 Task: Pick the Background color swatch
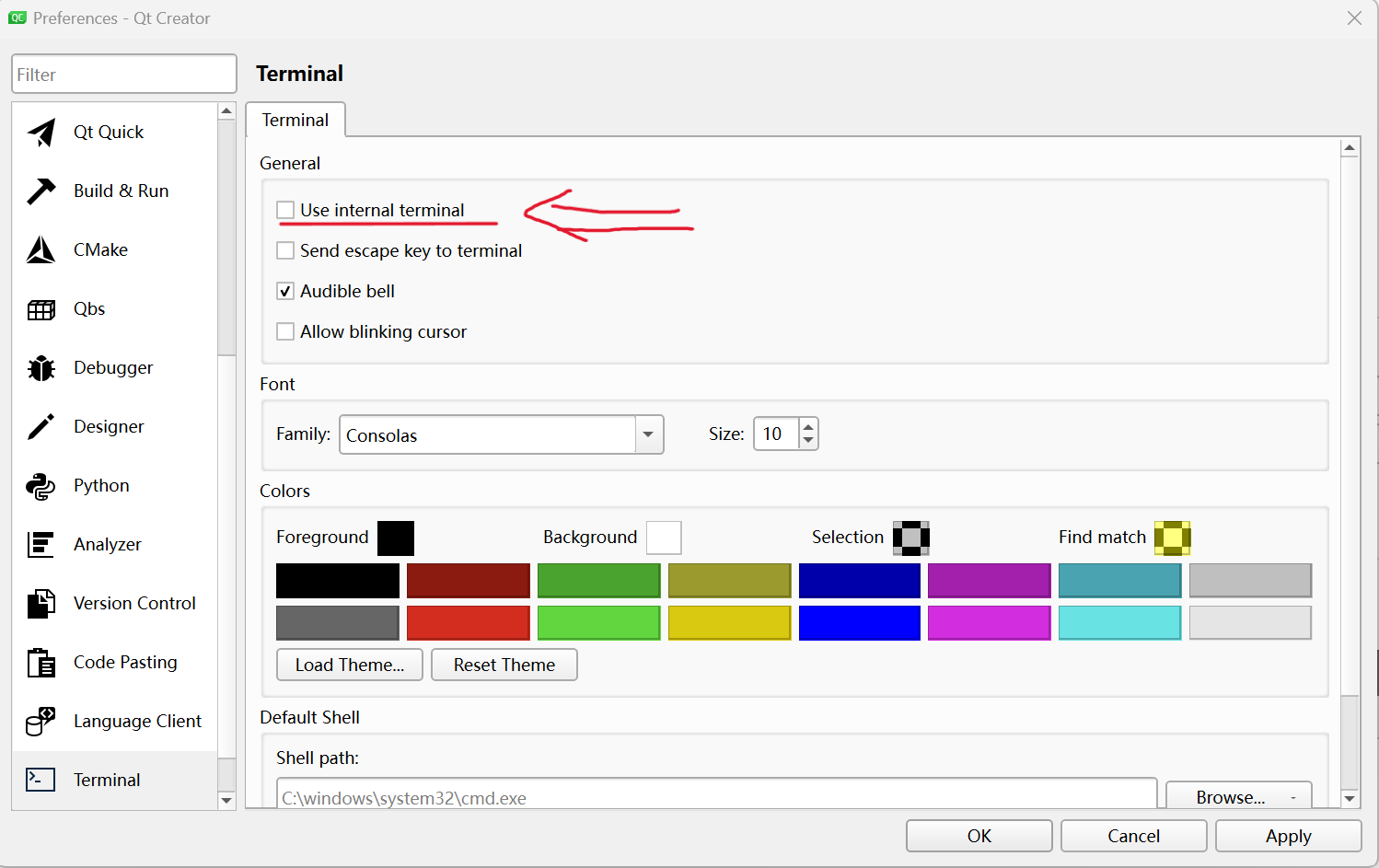664,538
